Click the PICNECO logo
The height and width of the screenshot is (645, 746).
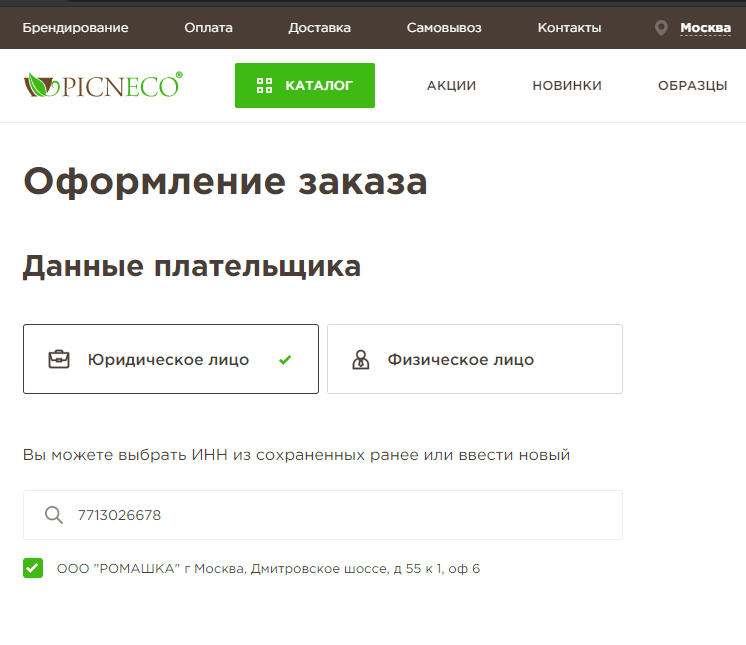point(103,85)
